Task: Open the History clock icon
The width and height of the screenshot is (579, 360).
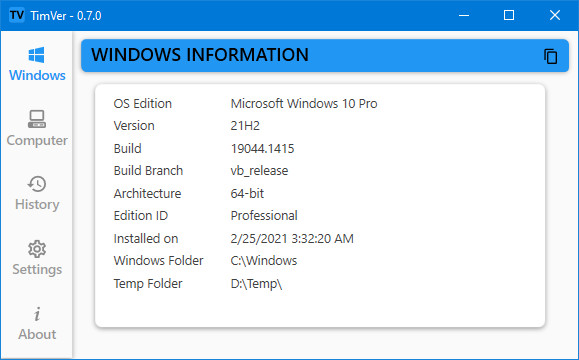Action: click(x=37, y=184)
